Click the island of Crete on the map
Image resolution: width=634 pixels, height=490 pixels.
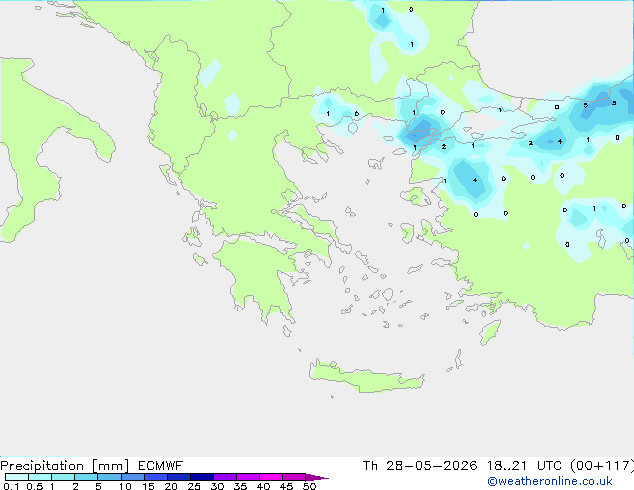click(366, 377)
